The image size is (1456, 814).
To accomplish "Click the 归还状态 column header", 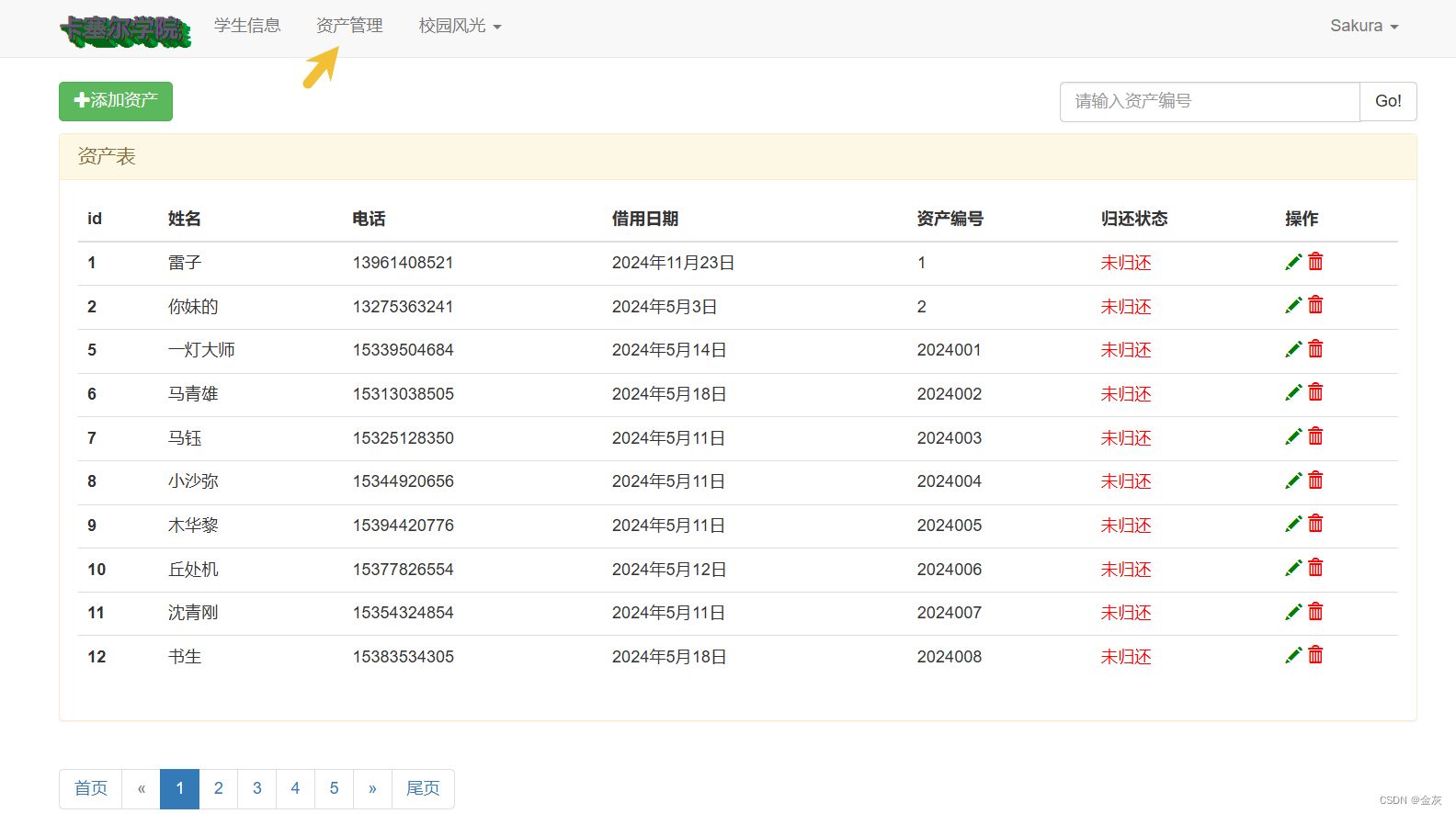I will click(1134, 219).
